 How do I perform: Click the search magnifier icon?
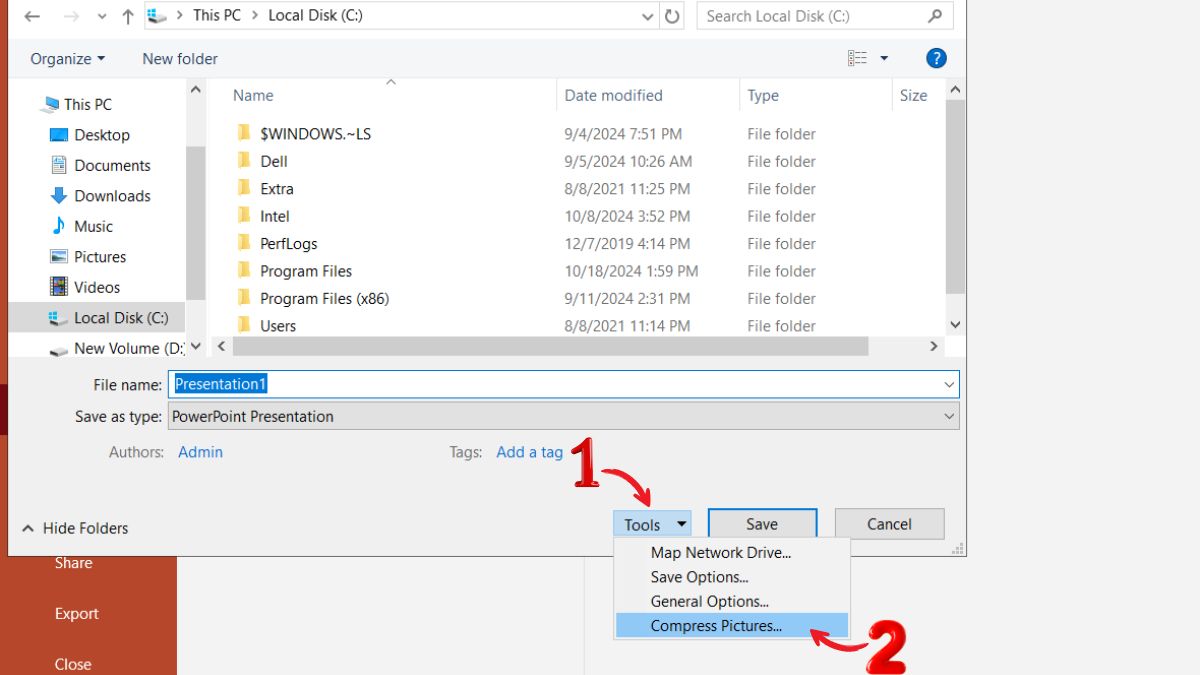935,16
